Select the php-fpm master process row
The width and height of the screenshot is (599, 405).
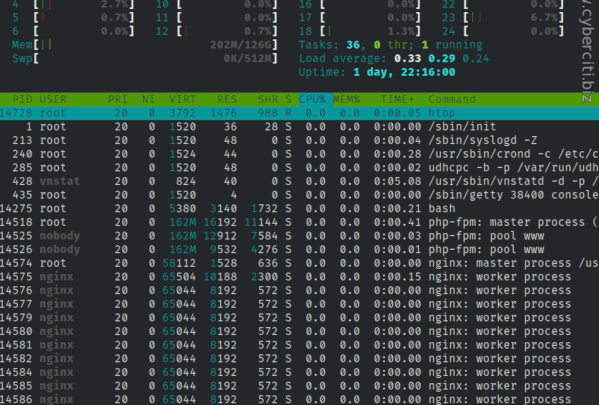click(300, 222)
